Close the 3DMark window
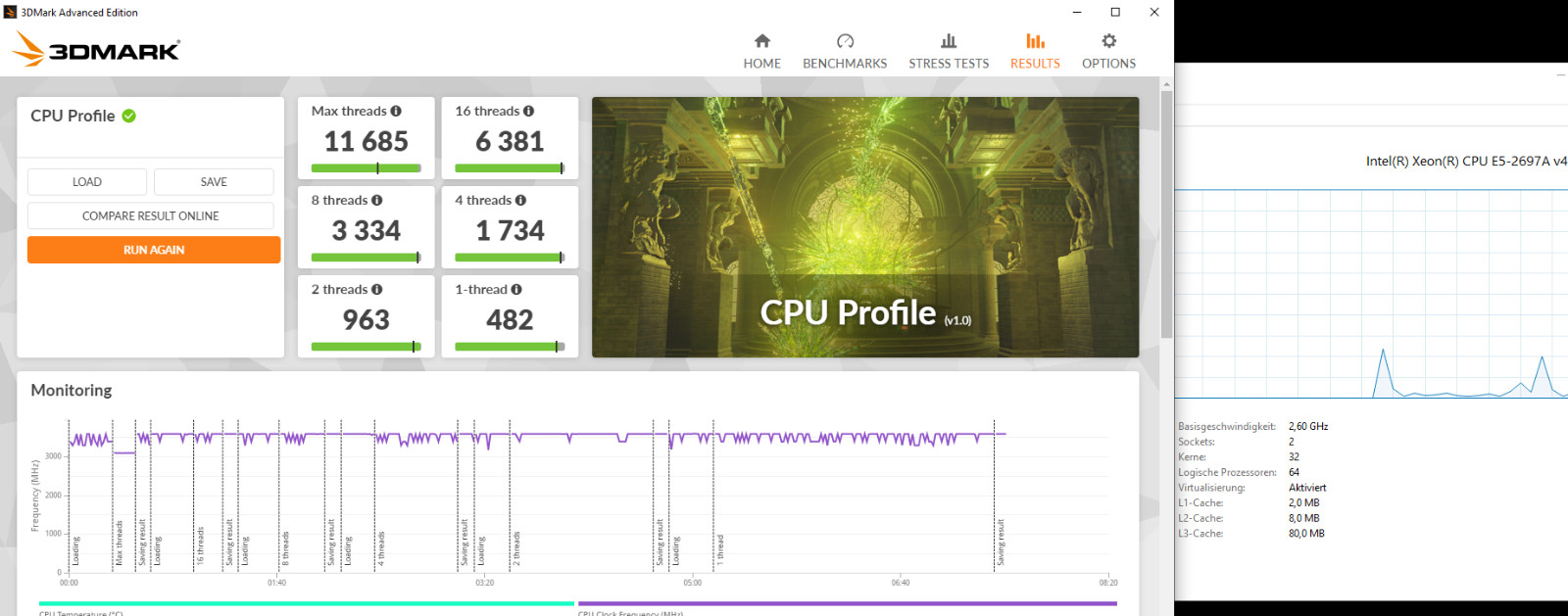The height and width of the screenshot is (616, 1568). [x=1154, y=12]
